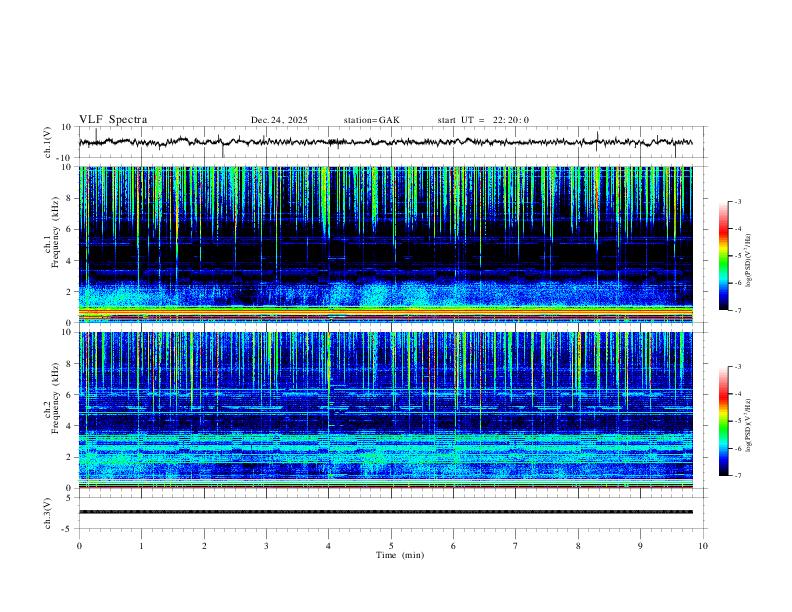Viewport: 792px width, 612px height.
Task: Click the "VLF Spectra" title text
Action: pyautogui.click(x=113, y=120)
